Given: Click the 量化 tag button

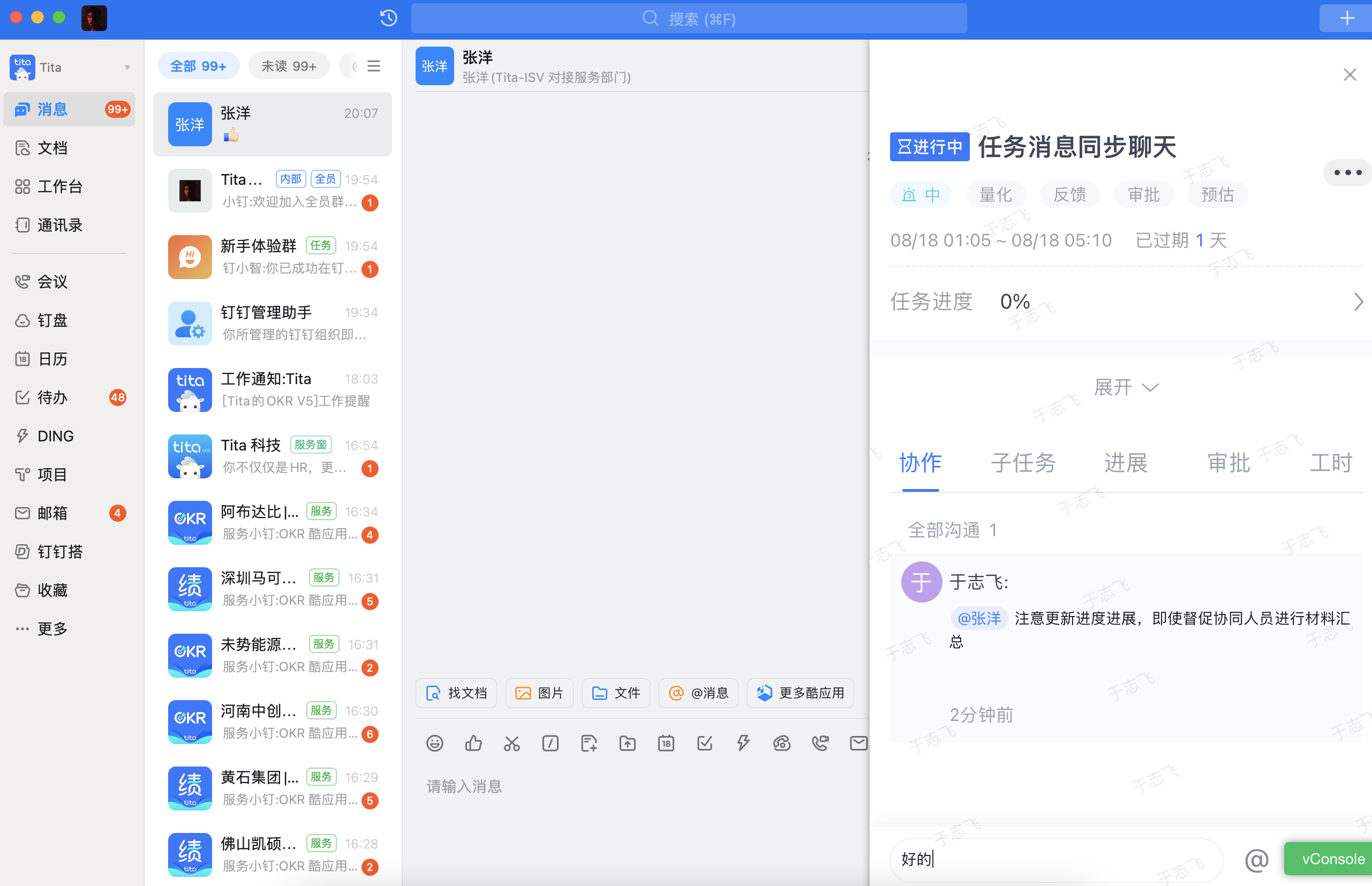Looking at the screenshot, I should coord(996,194).
